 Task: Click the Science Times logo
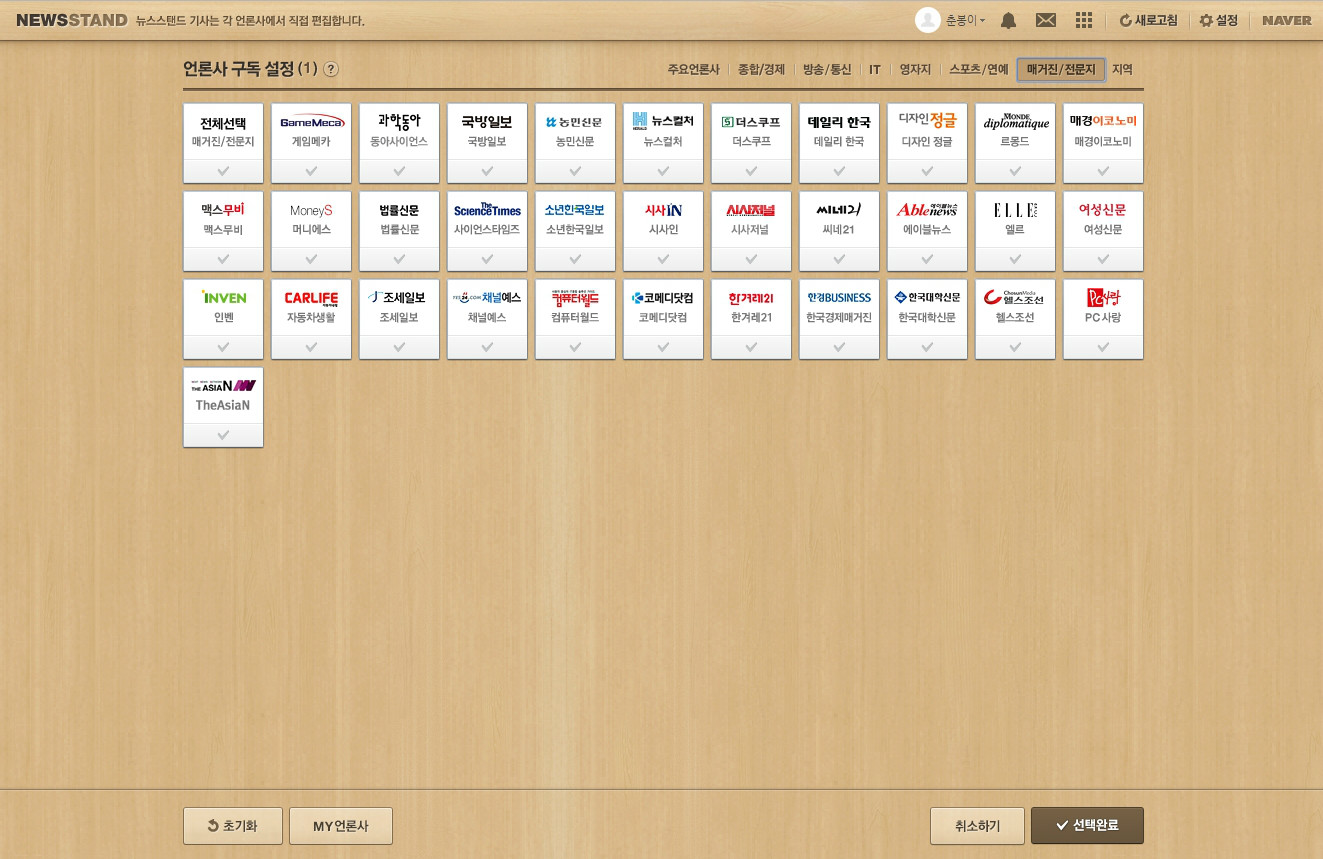coord(487,210)
